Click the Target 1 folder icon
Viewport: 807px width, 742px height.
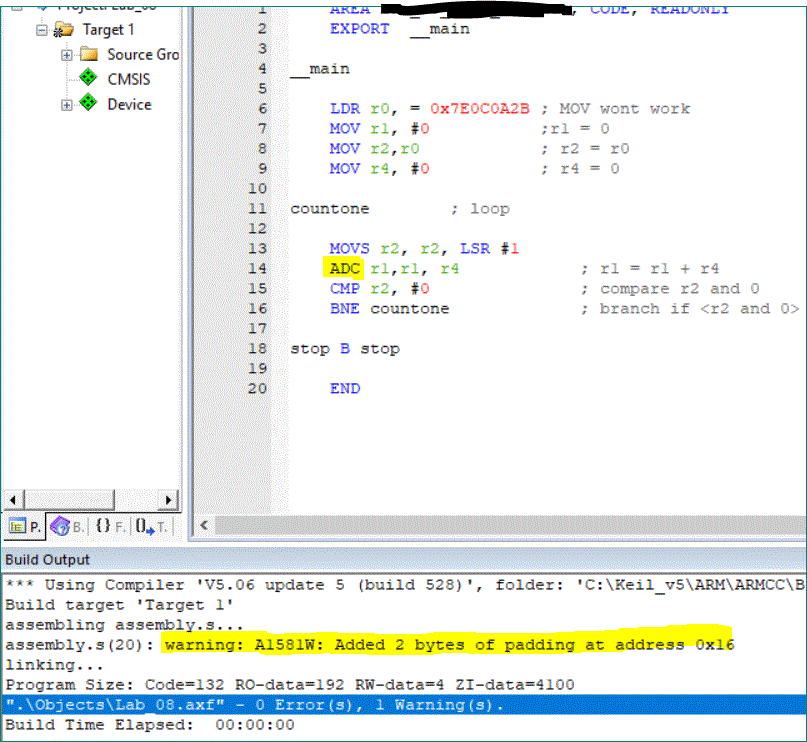coord(66,30)
